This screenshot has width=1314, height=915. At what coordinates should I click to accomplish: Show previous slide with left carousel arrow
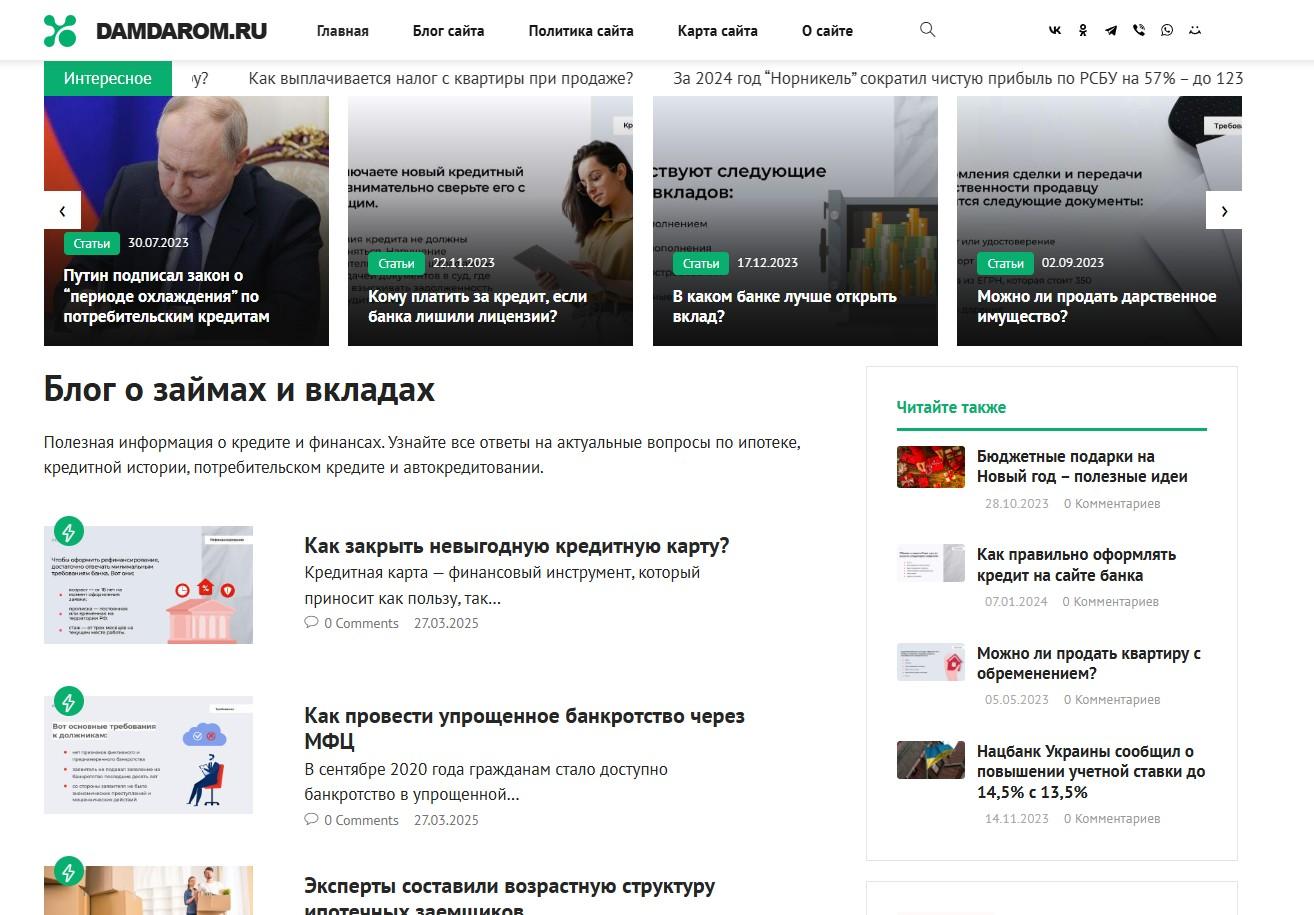pyautogui.click(x=62, y=211)
